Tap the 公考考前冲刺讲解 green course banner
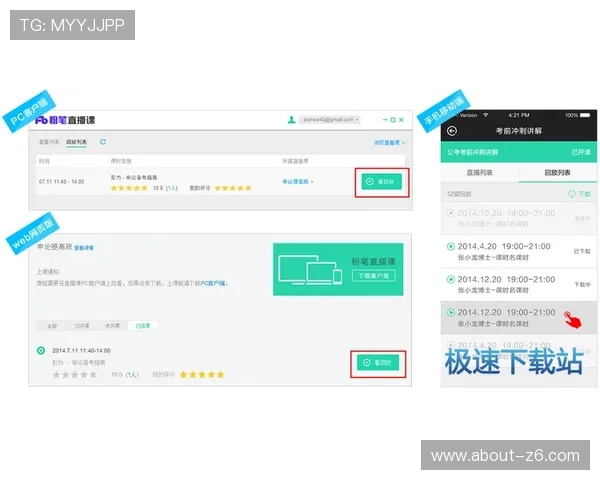Image resolution: width=600 pixels, height=480 pixels. 518,152
